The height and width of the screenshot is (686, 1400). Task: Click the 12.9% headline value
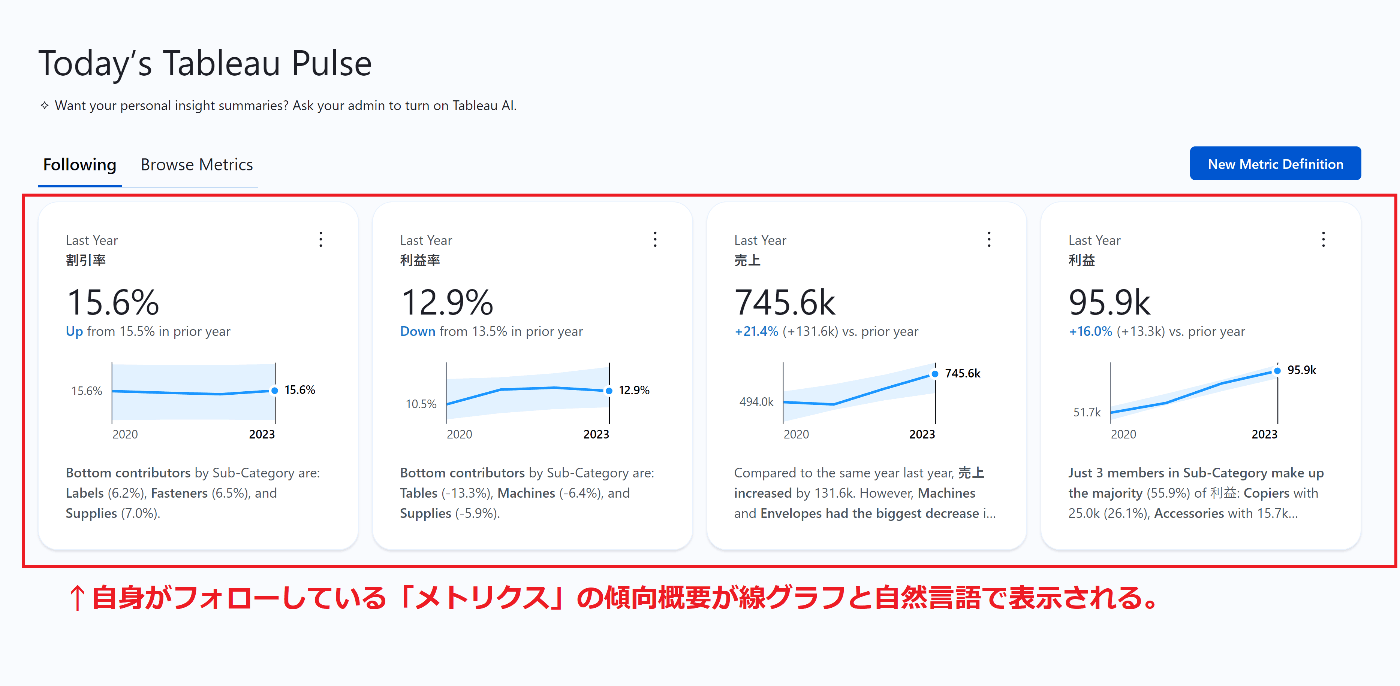click(447, 302)
